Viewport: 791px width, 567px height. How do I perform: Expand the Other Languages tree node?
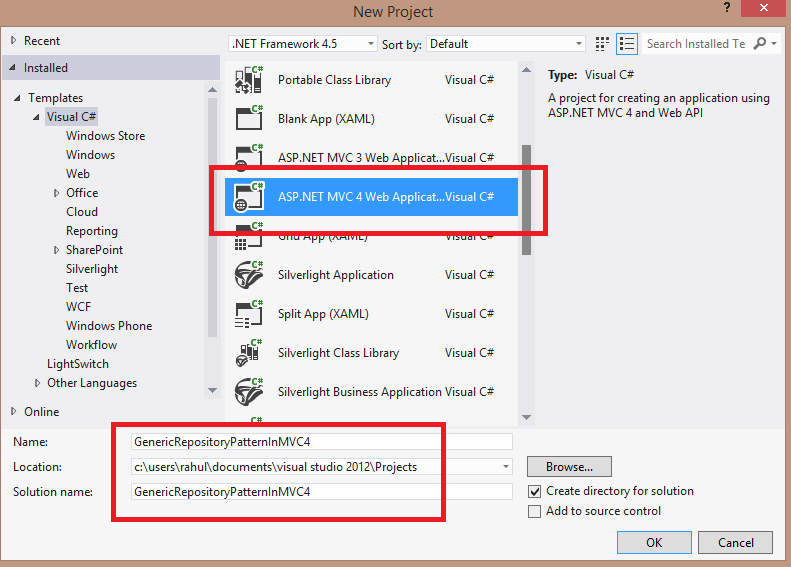coord(38,383)
